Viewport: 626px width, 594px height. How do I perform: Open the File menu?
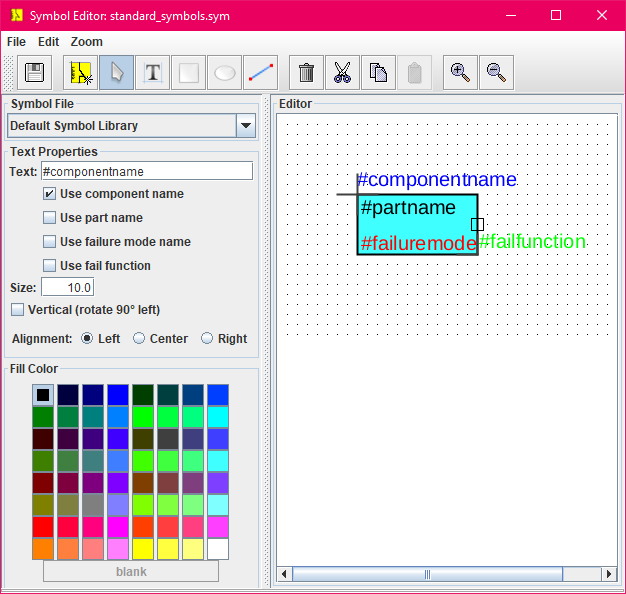pos(16,42)
